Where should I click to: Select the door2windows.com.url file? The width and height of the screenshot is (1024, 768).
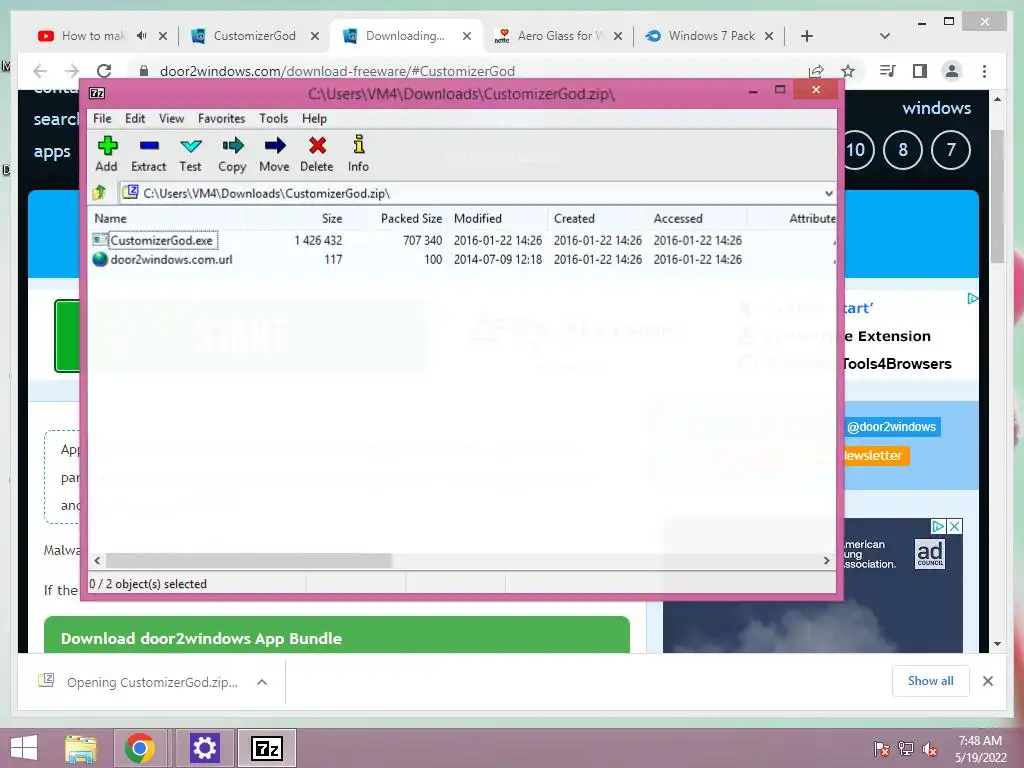pos(171,259)
